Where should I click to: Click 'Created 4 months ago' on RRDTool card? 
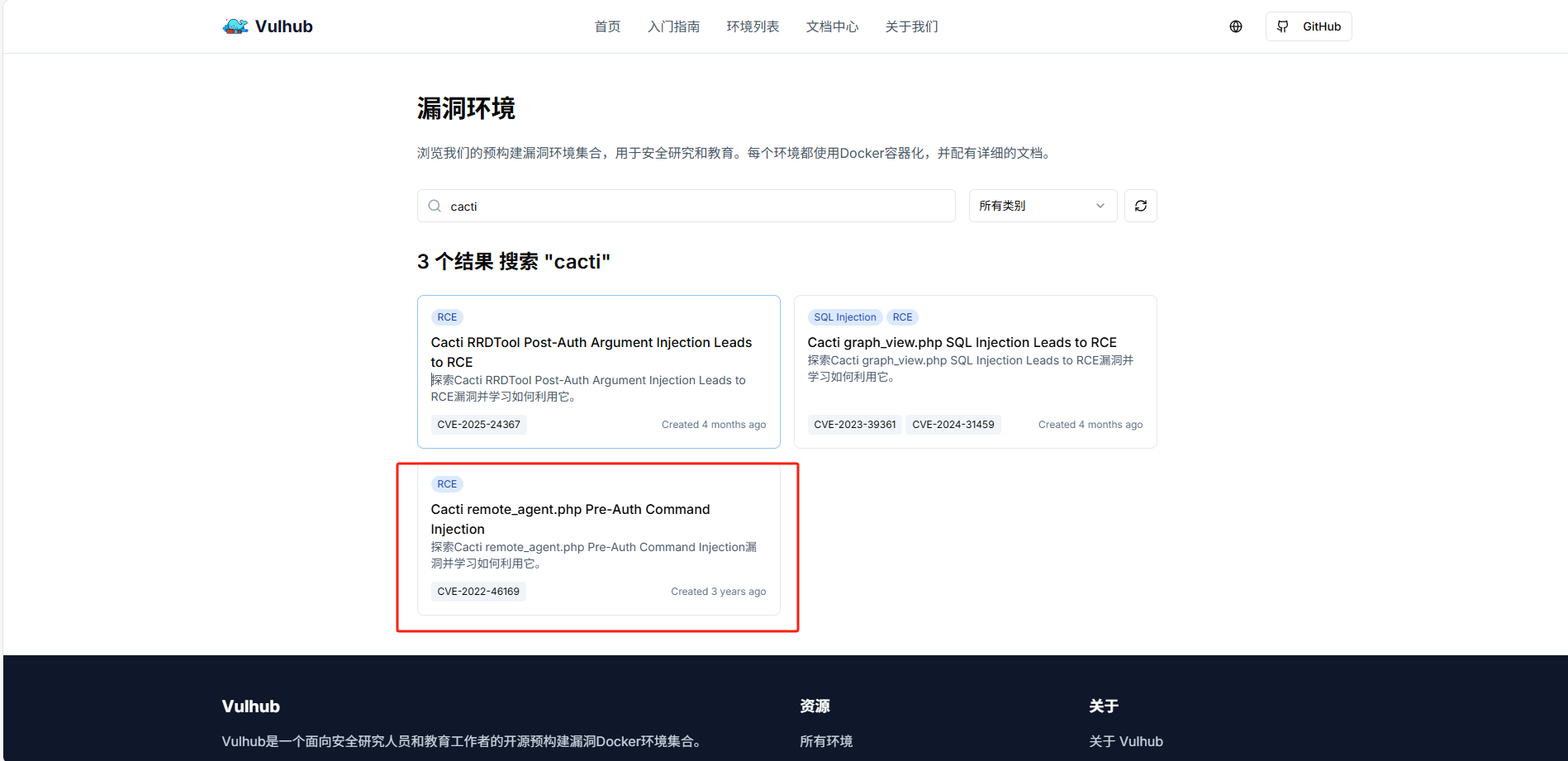[x=714, y=425]
